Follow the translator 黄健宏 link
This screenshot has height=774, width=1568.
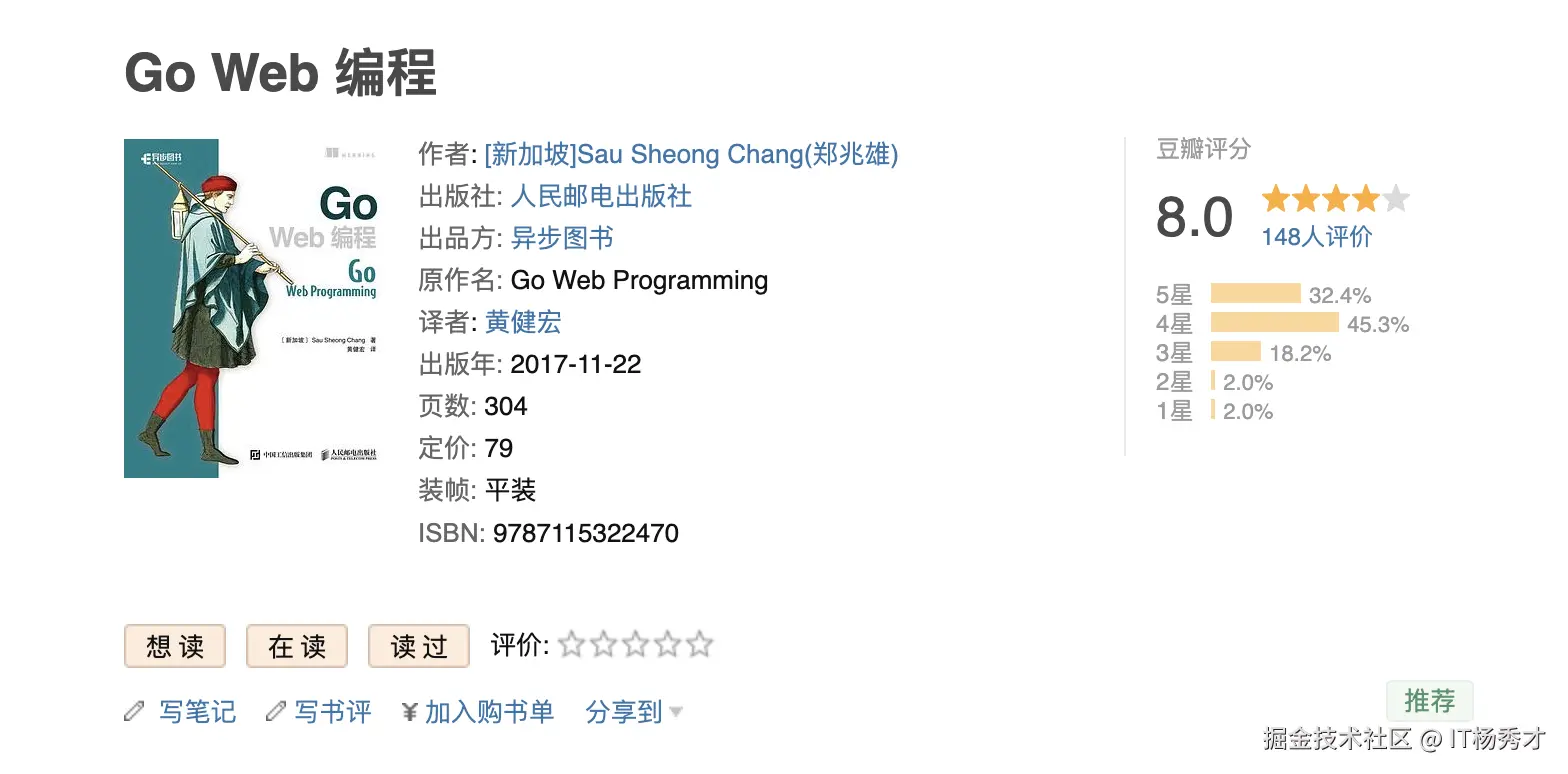click(x=523, y=322)
